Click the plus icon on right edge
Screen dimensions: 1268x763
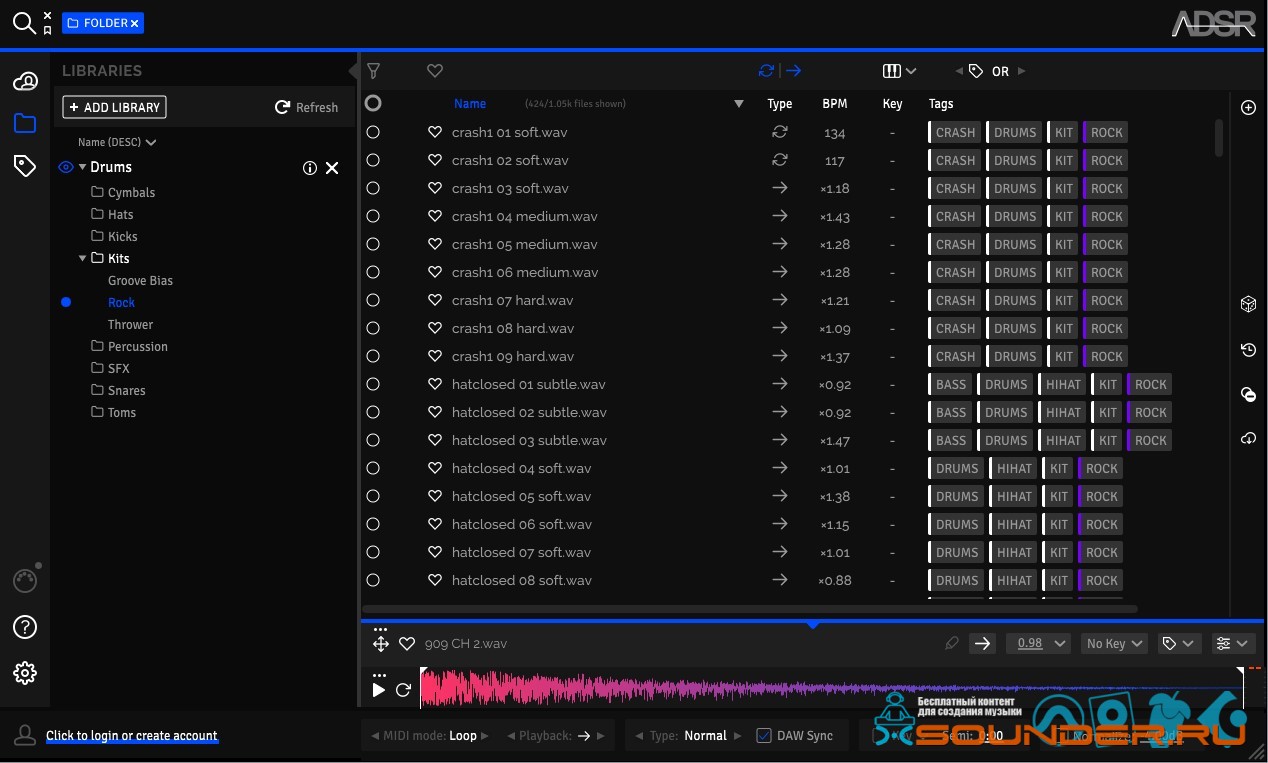click(1248, 108)
